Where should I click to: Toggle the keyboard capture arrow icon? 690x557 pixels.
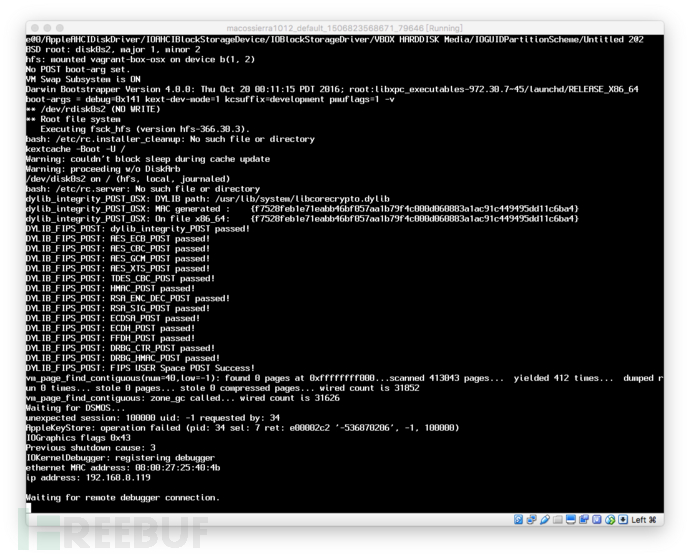tap(623, 519)
